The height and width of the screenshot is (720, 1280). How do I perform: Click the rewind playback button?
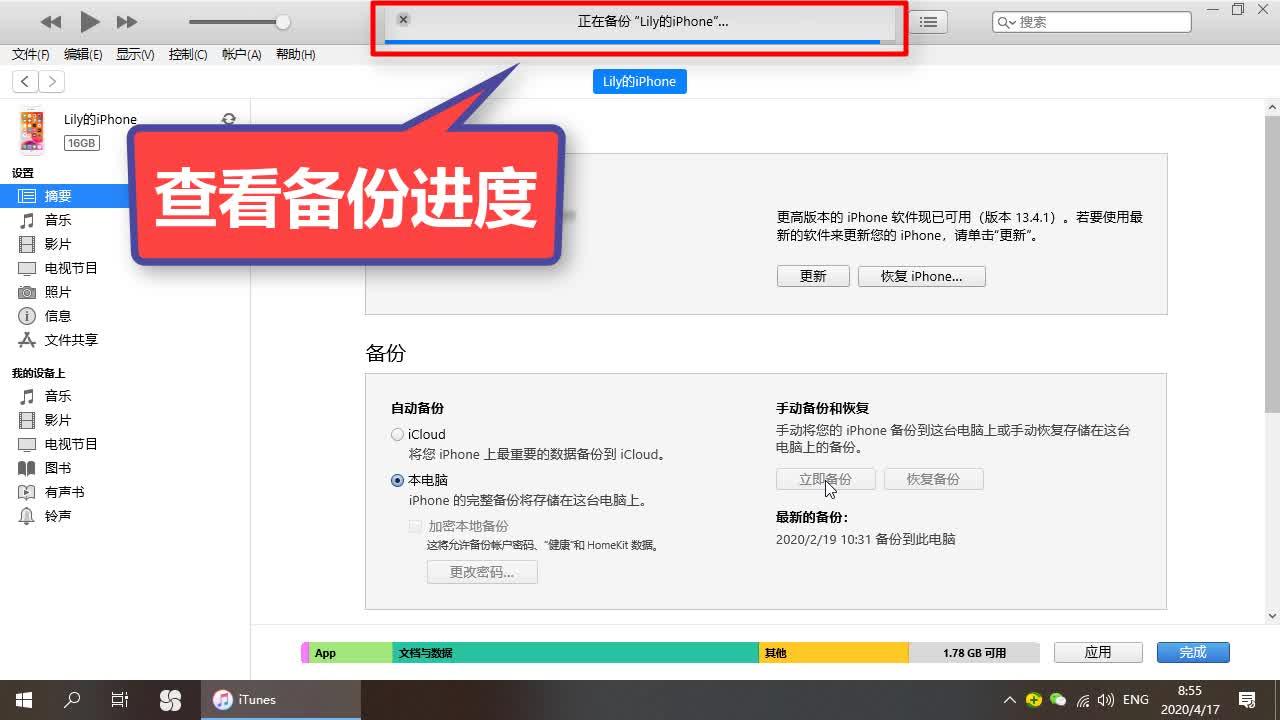tap(50, 22)
